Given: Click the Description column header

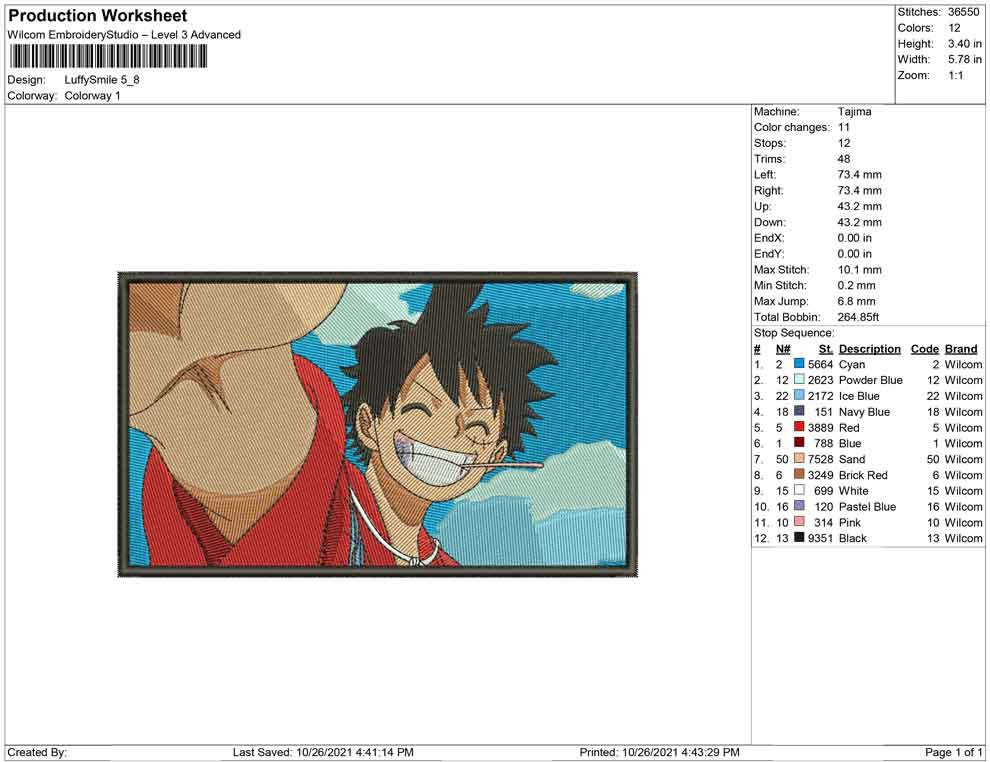Looking at the screenshot, I should 869,349.
